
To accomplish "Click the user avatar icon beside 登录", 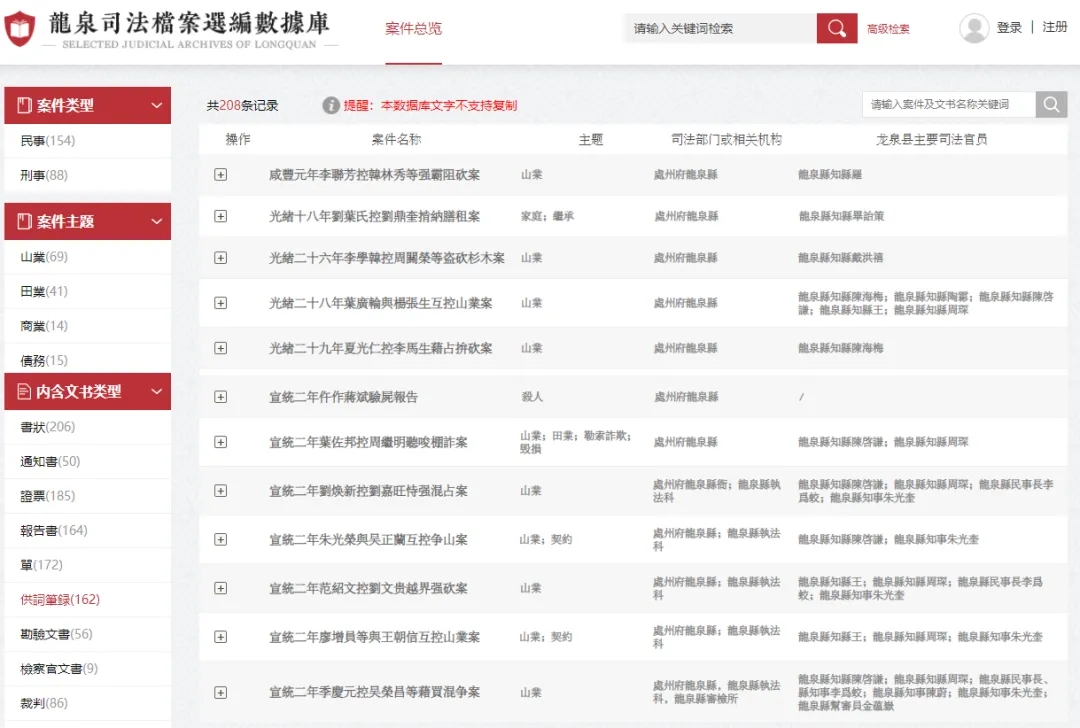I will [973, 28].
